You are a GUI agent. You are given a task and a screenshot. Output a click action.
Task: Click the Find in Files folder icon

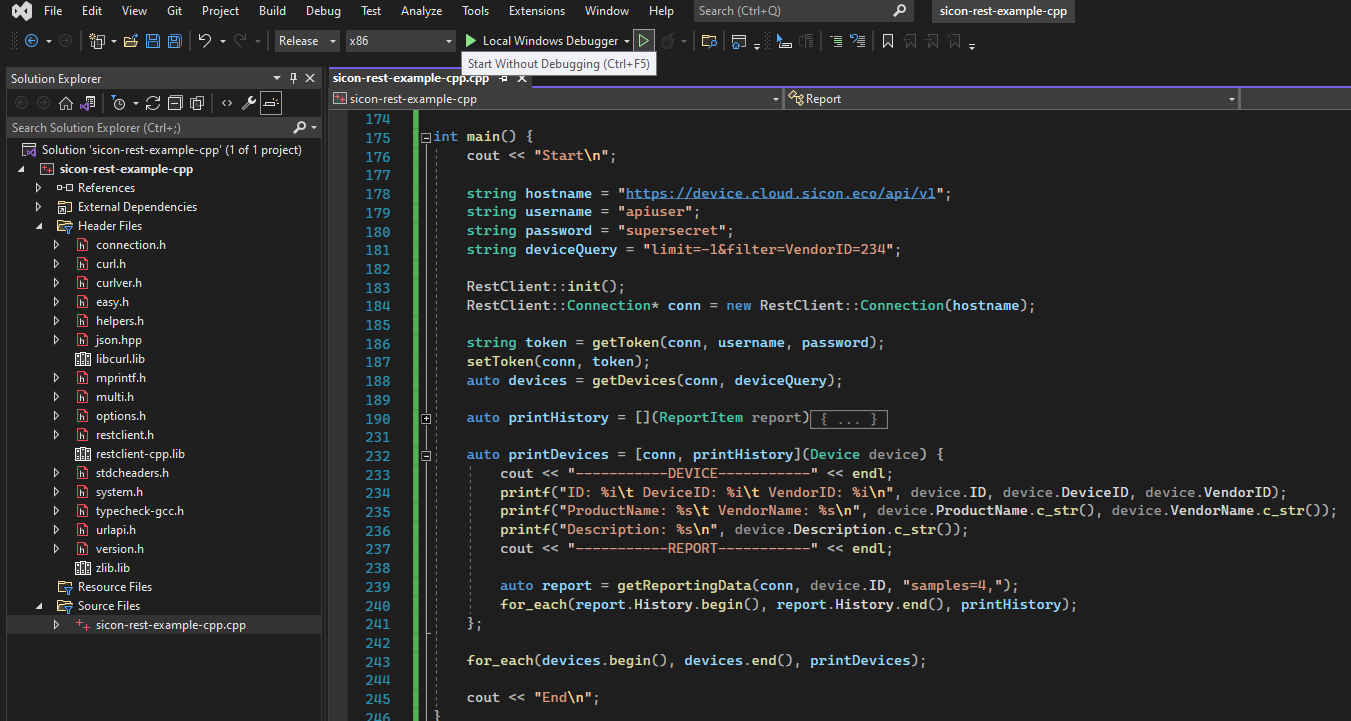pos(709,41)
